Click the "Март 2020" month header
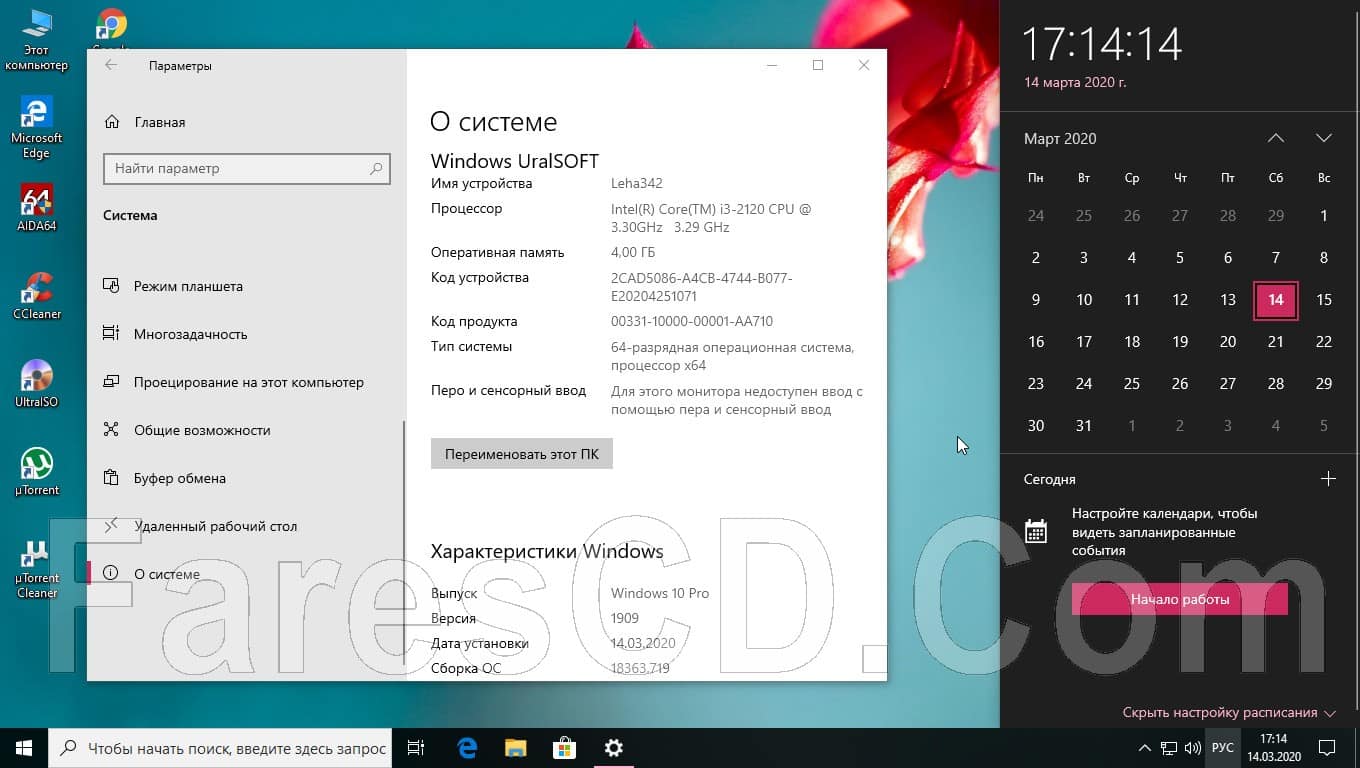This screenshot has height=768, width=1360. (1060, 139)
